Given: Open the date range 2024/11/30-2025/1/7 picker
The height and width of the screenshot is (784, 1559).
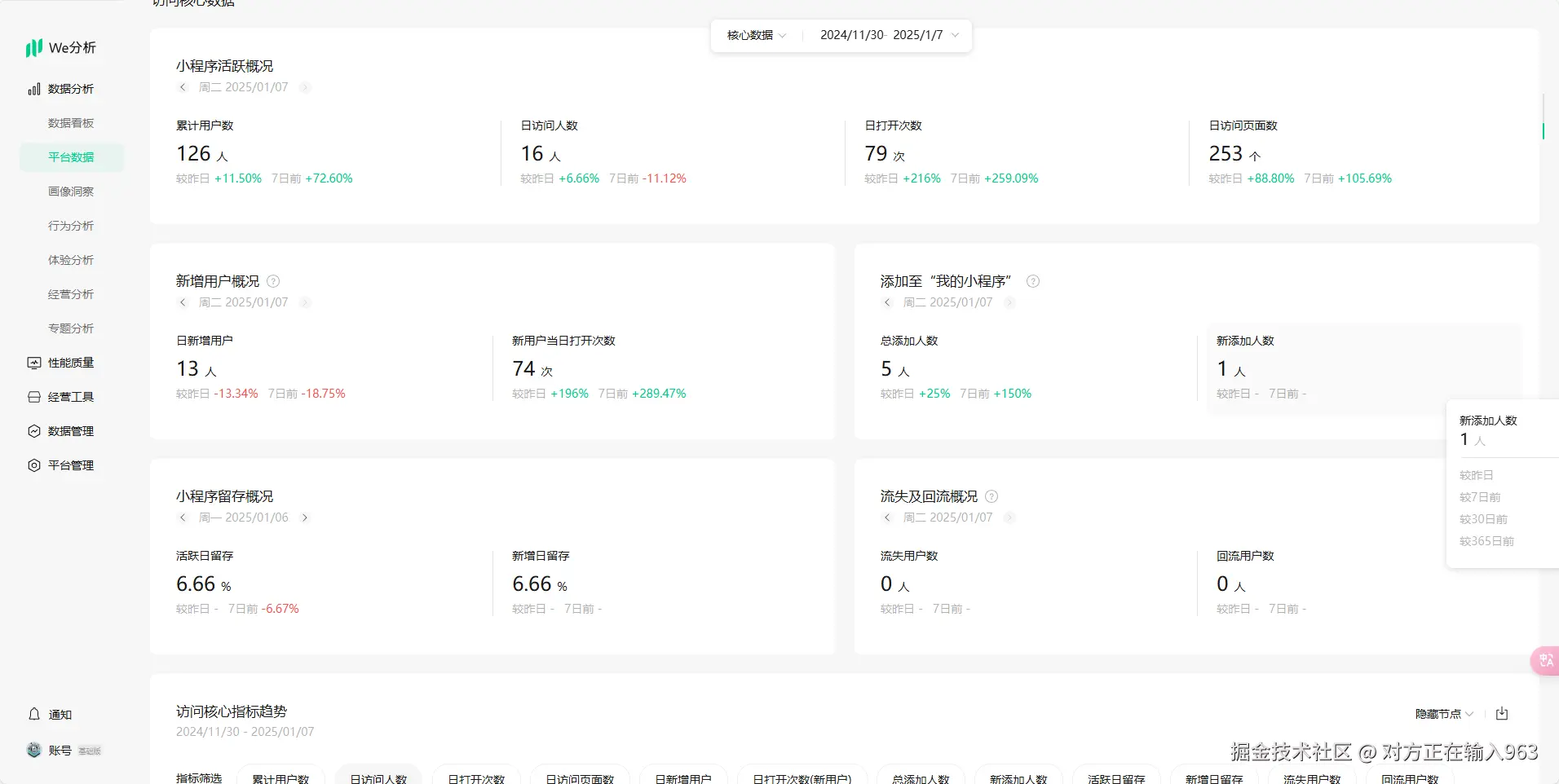Looking at the screenshot, I should click(890, 35).
